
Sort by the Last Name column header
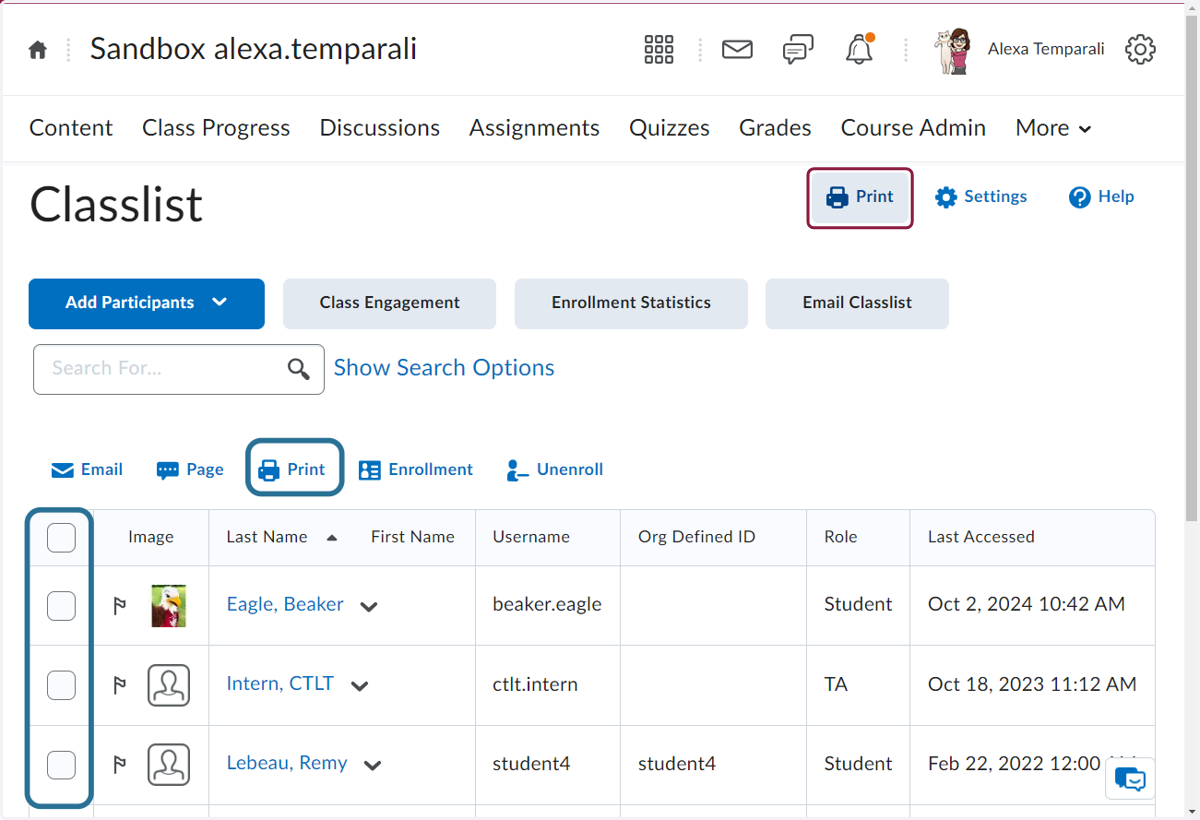pyautogui.click(x=267, y=537)
